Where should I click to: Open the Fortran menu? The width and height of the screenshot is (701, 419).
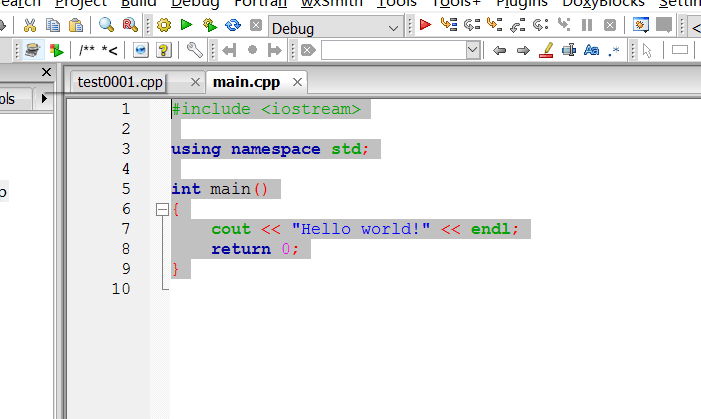coord(261,4)
